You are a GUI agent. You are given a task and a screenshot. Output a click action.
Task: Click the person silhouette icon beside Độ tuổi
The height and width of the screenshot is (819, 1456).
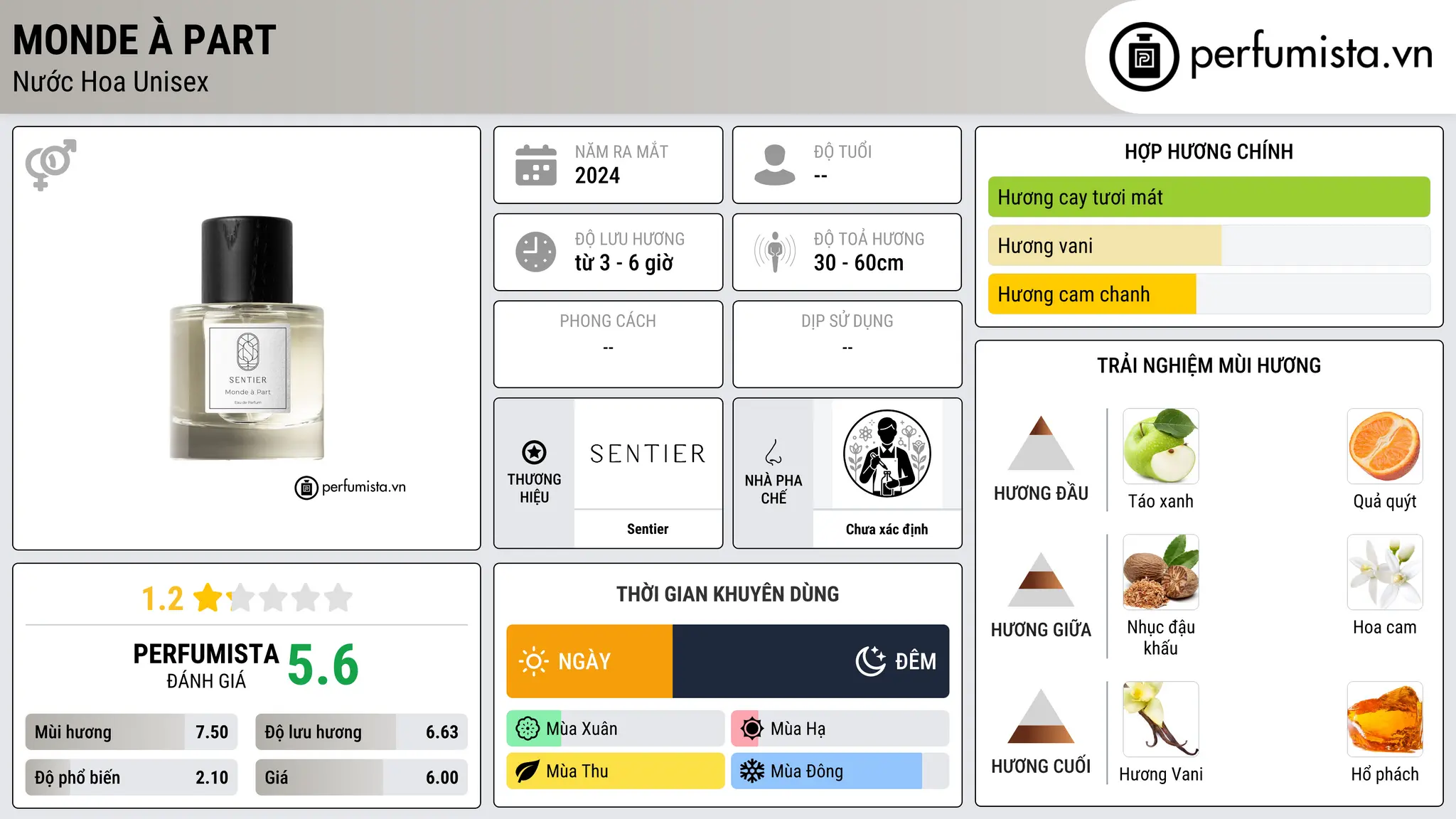tap(775, 165)
